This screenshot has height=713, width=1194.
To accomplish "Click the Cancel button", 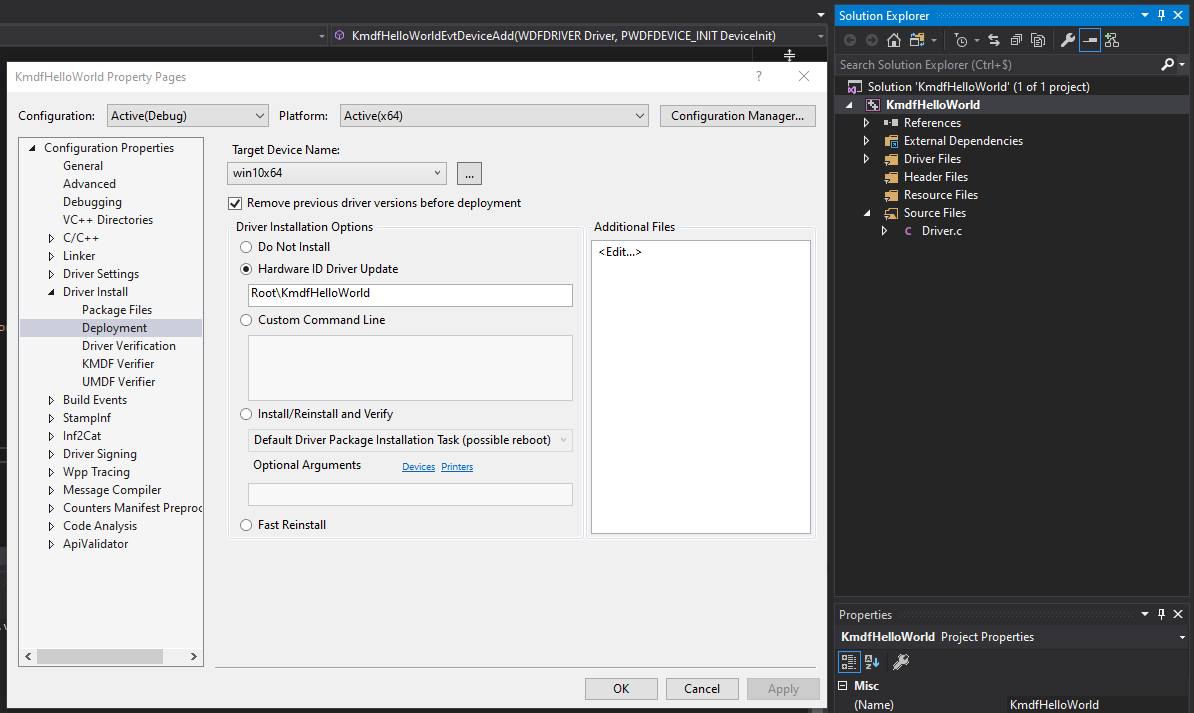I will pos(702,689).
